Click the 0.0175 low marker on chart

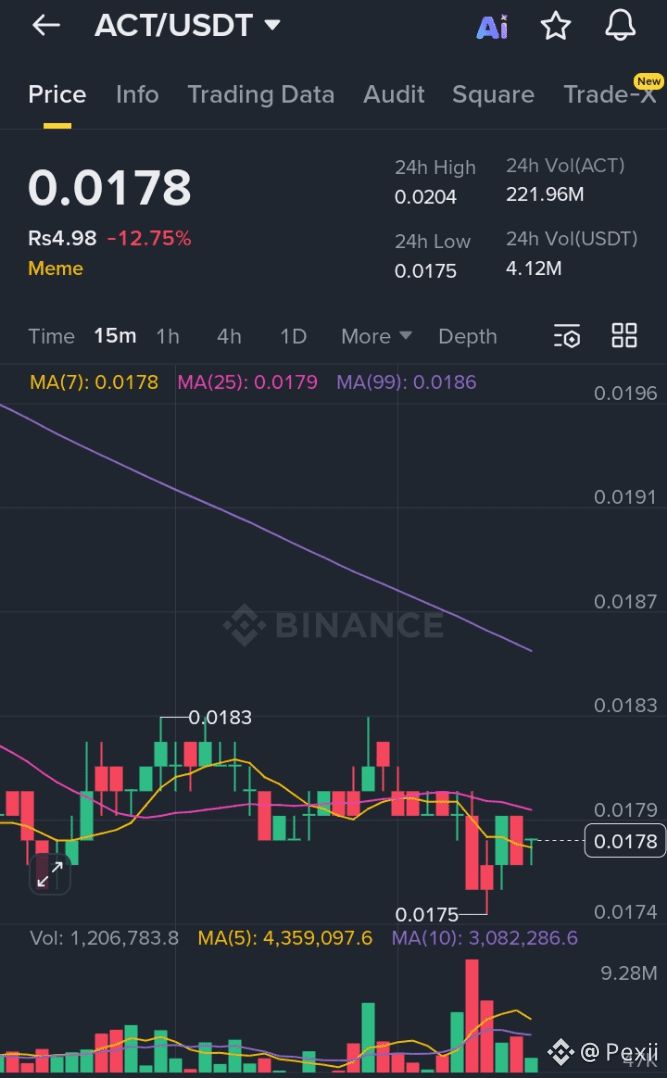[x=426, y=914]
